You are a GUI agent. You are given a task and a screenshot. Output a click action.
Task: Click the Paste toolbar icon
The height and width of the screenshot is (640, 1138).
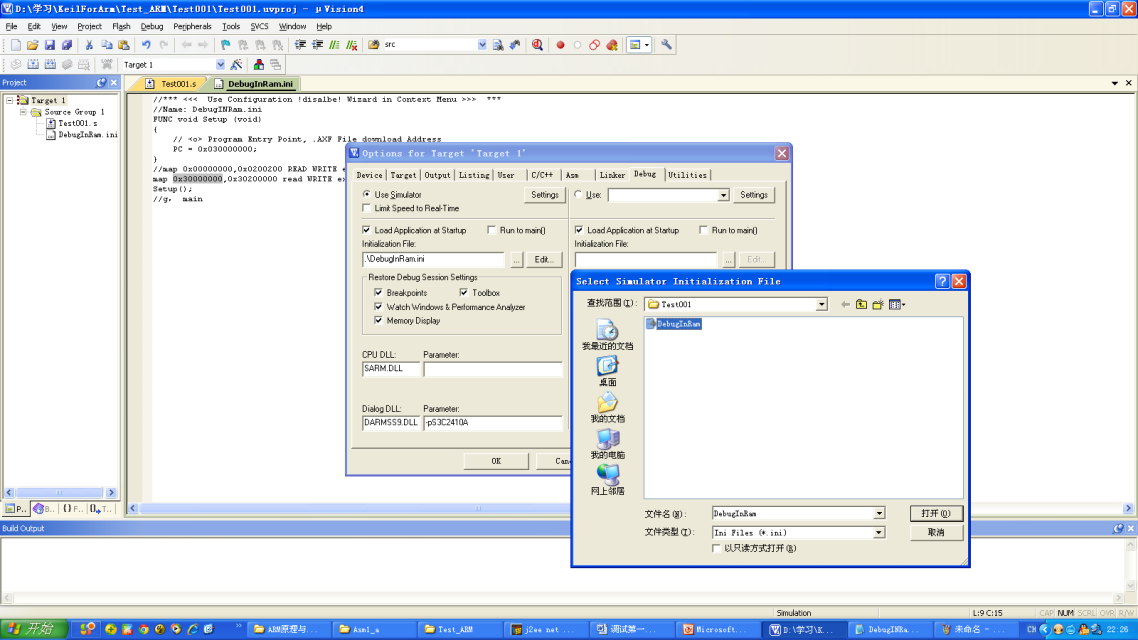click(124, 45)
